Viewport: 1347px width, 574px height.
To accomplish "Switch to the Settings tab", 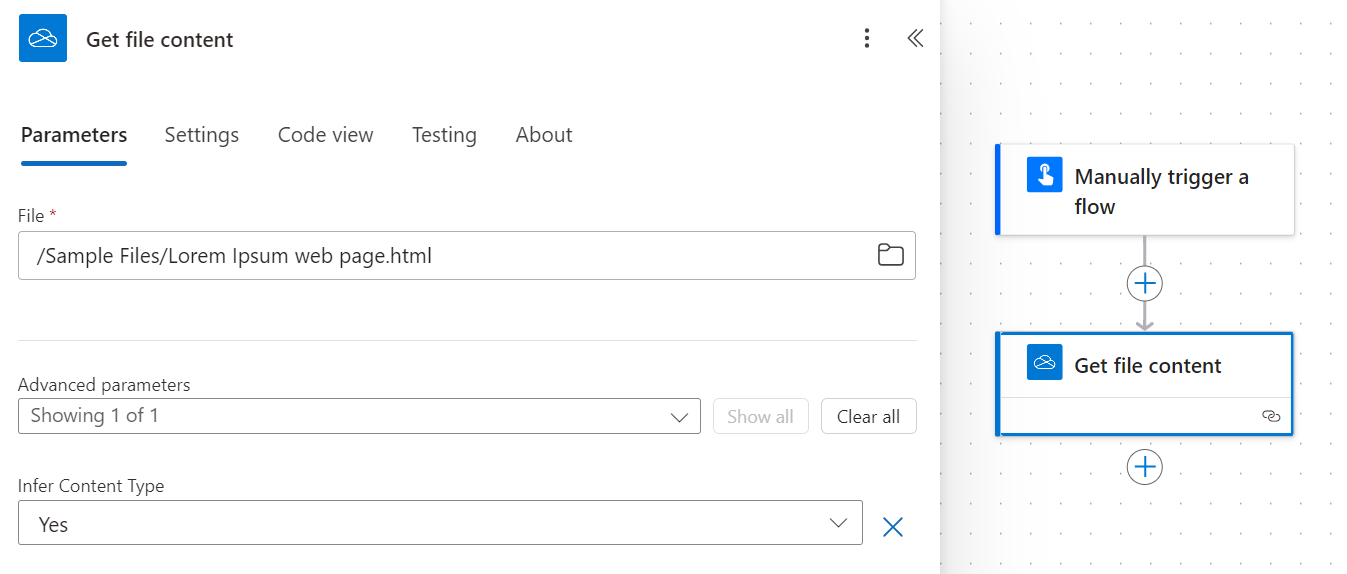I will (202, 135).
